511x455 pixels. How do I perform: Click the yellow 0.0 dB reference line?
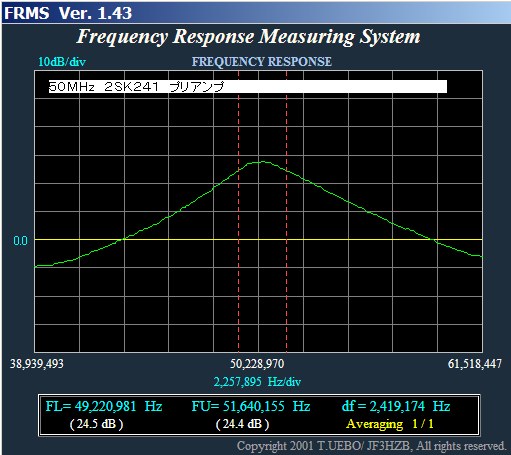258,239
